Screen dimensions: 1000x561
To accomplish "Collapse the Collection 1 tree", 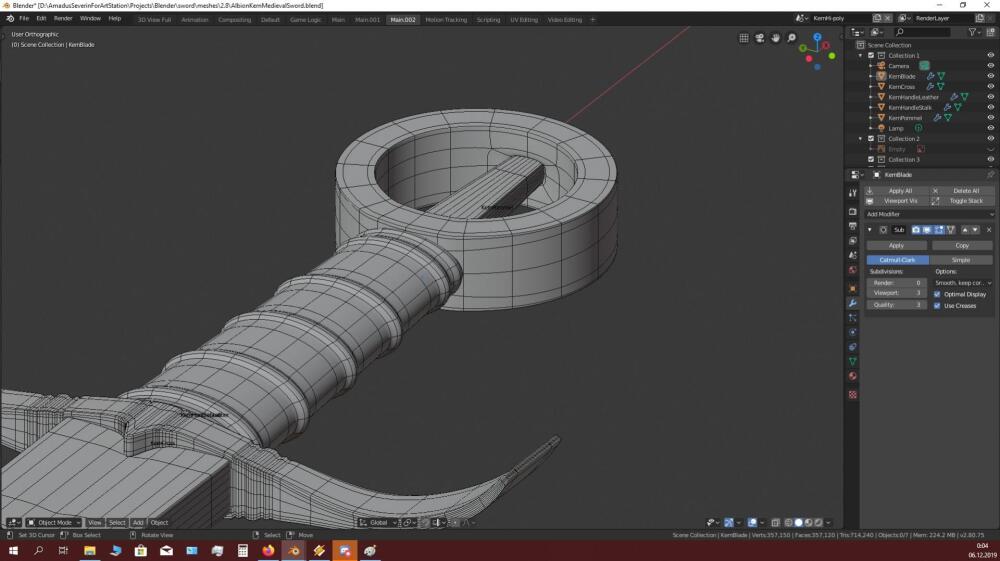I will tap(860, 55).
